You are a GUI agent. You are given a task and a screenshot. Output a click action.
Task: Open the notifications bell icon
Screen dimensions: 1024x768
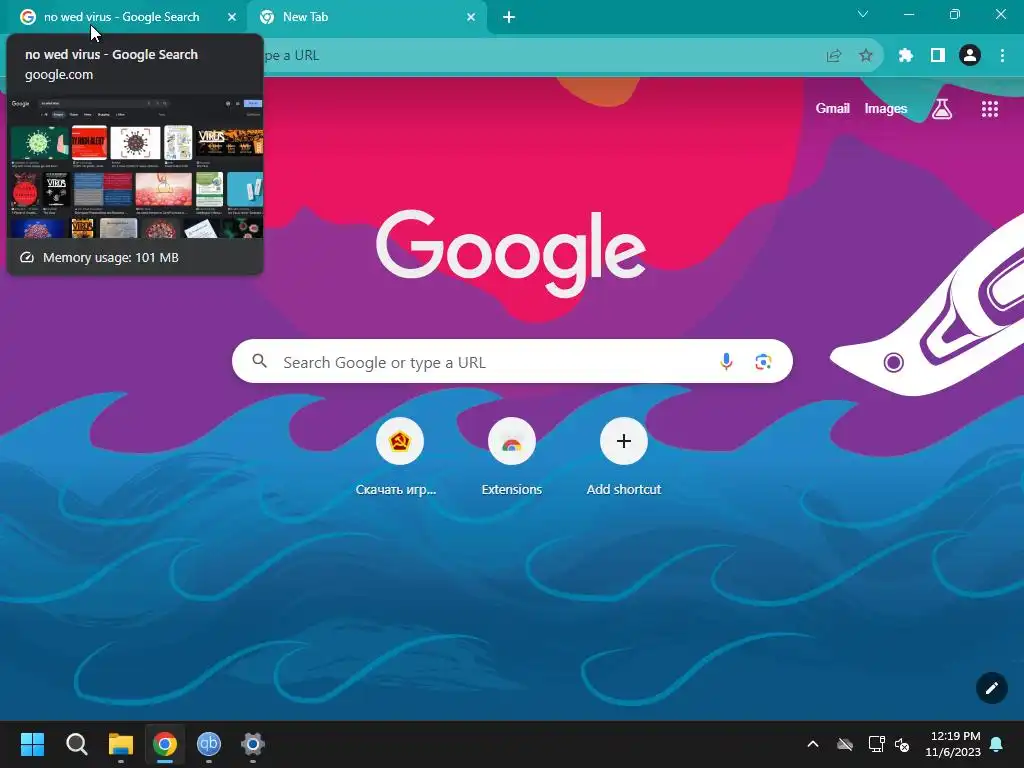(997, 744)
